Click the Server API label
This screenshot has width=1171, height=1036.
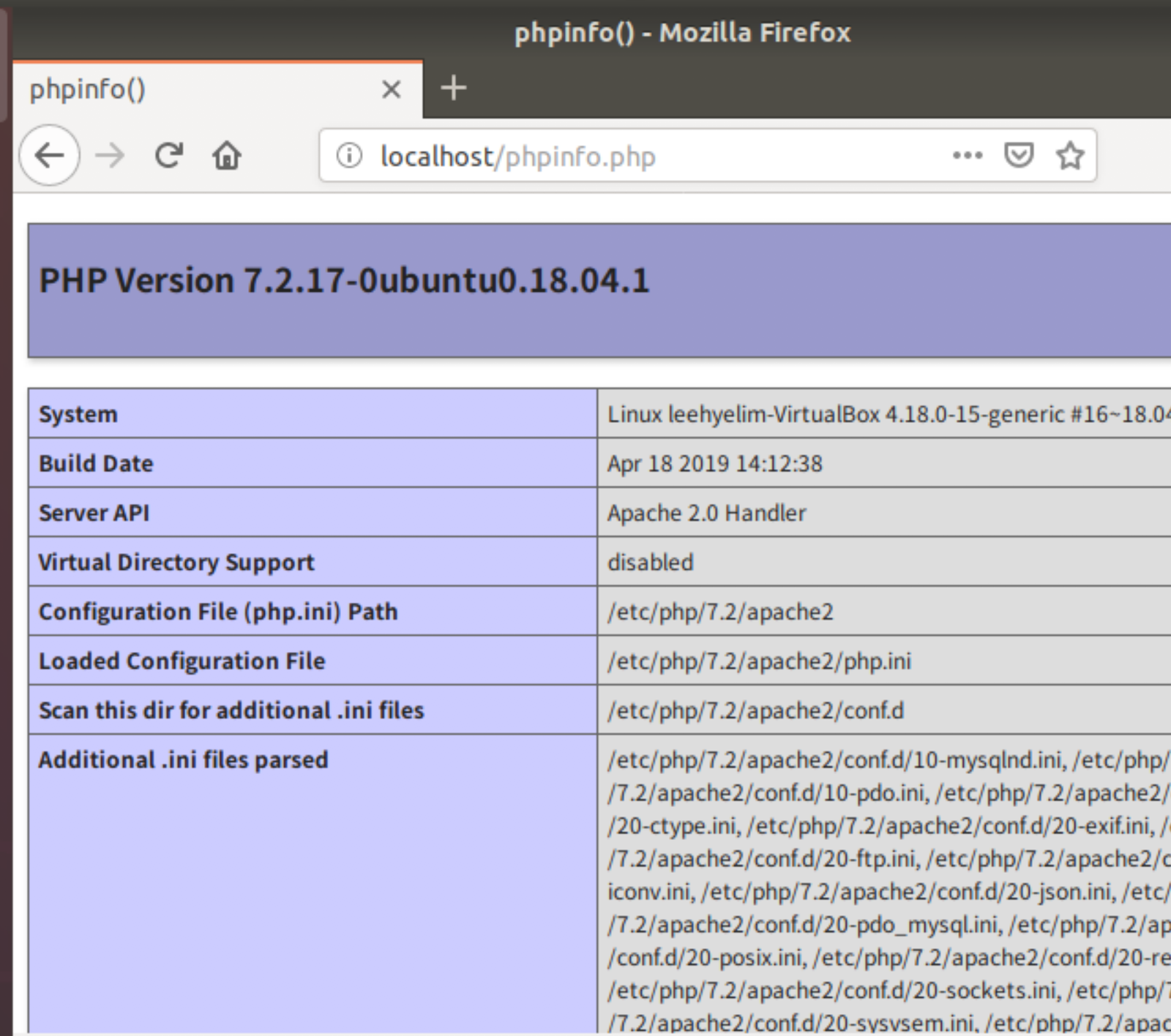click(94, 513)
